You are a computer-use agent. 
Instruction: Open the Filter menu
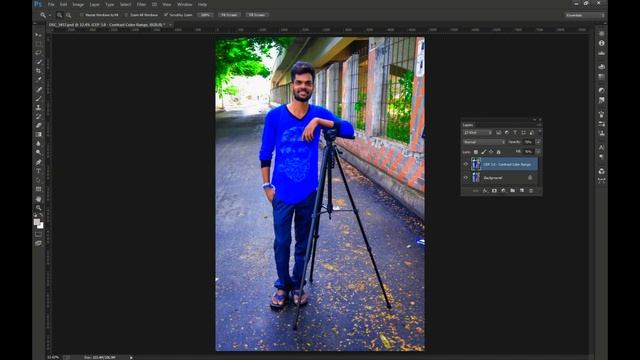pyautogui.click(x=141, y=4)
